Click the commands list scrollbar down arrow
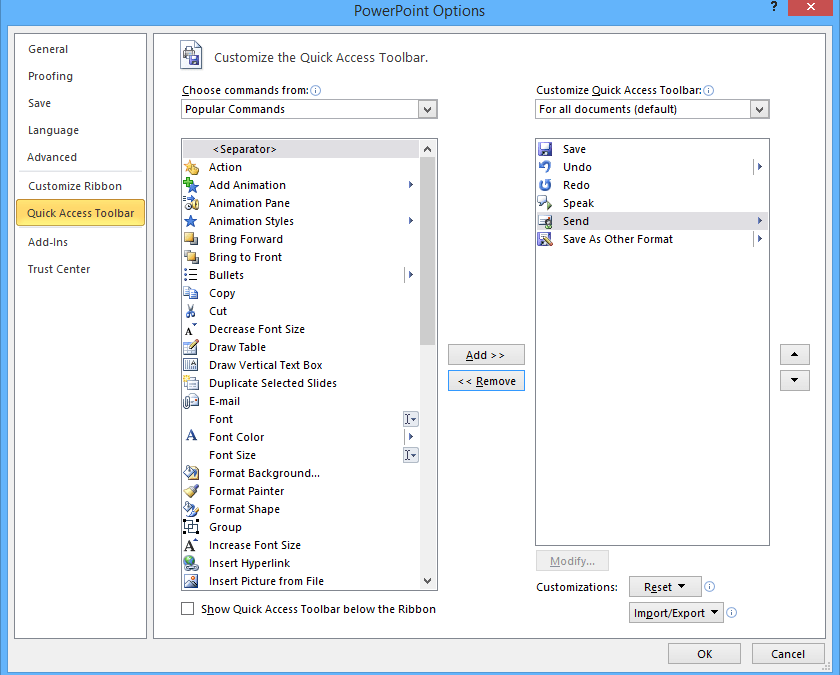 click(428, 581)
